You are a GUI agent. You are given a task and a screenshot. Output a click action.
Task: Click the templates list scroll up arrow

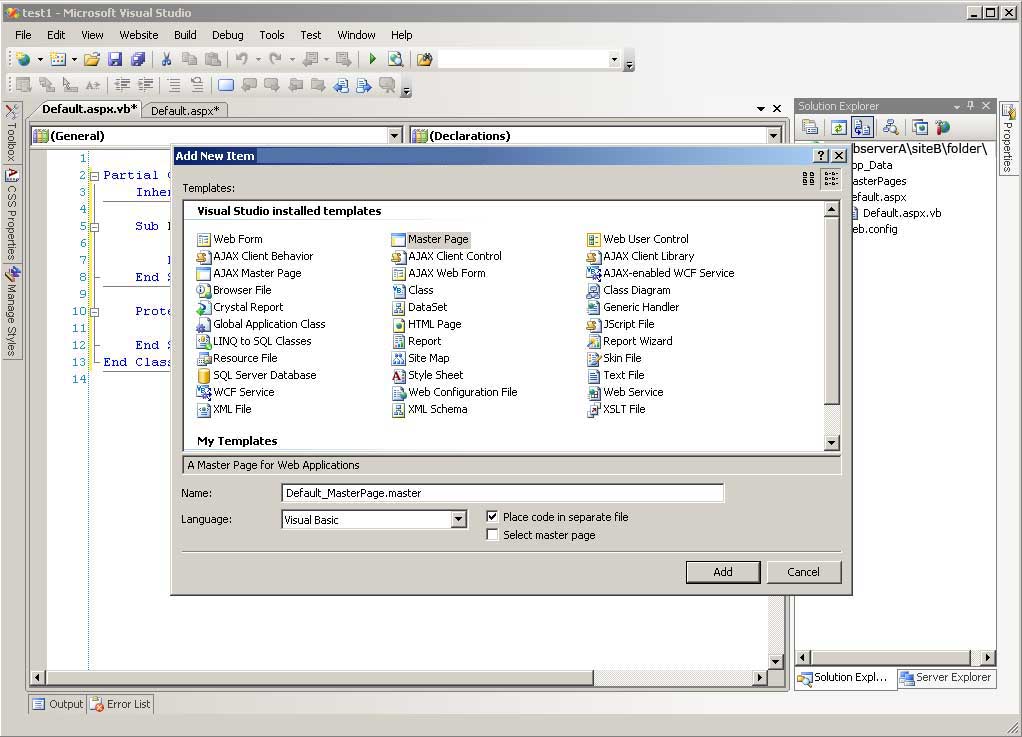point(831,210)
